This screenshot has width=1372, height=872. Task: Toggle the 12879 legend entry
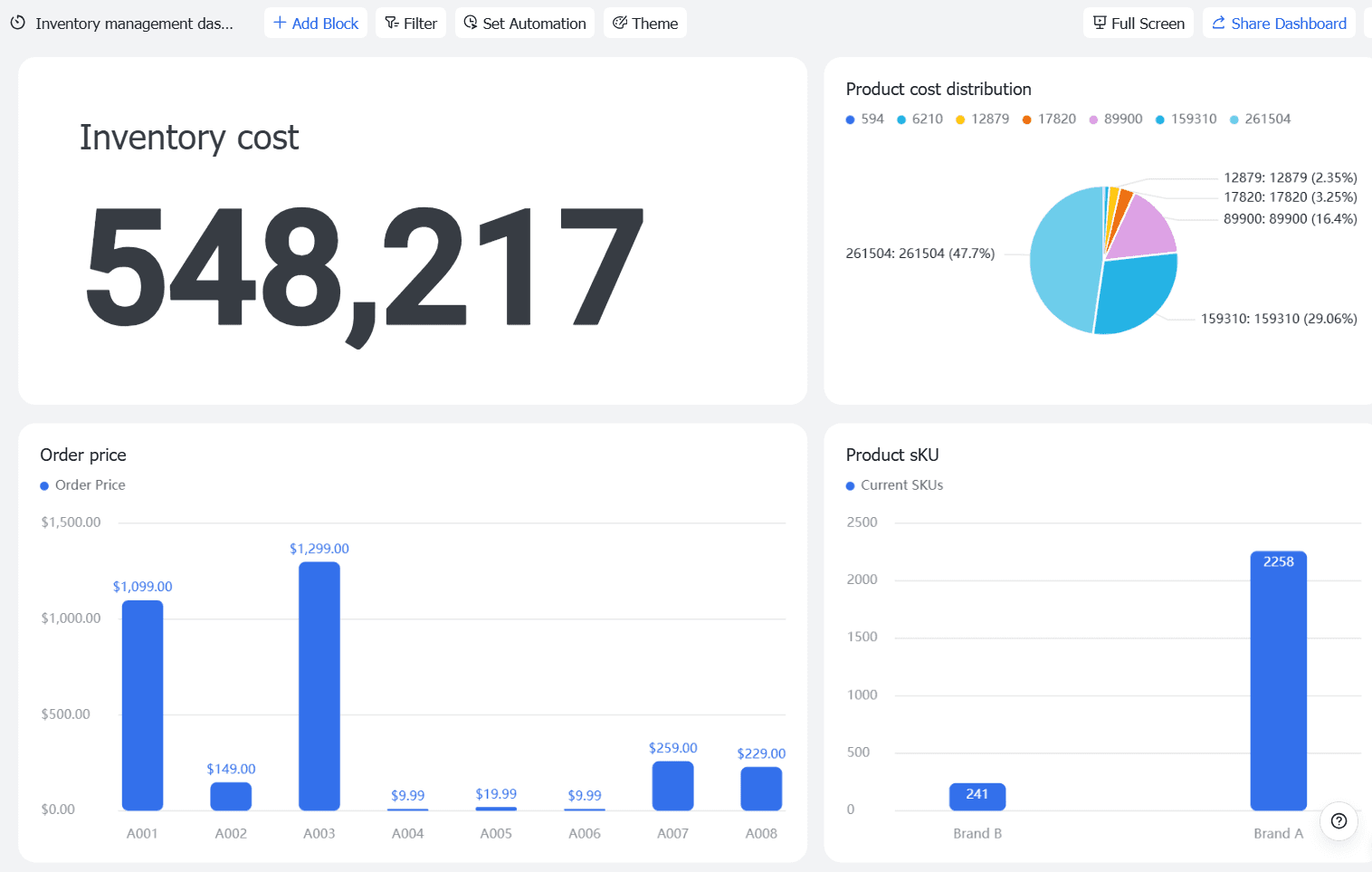tap(982, 119)
